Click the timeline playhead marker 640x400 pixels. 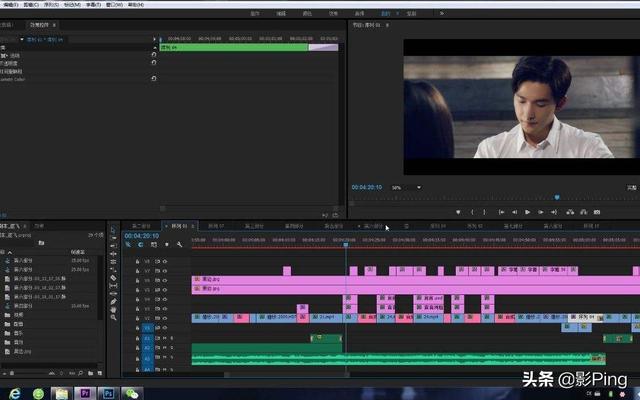coord(346,244)
